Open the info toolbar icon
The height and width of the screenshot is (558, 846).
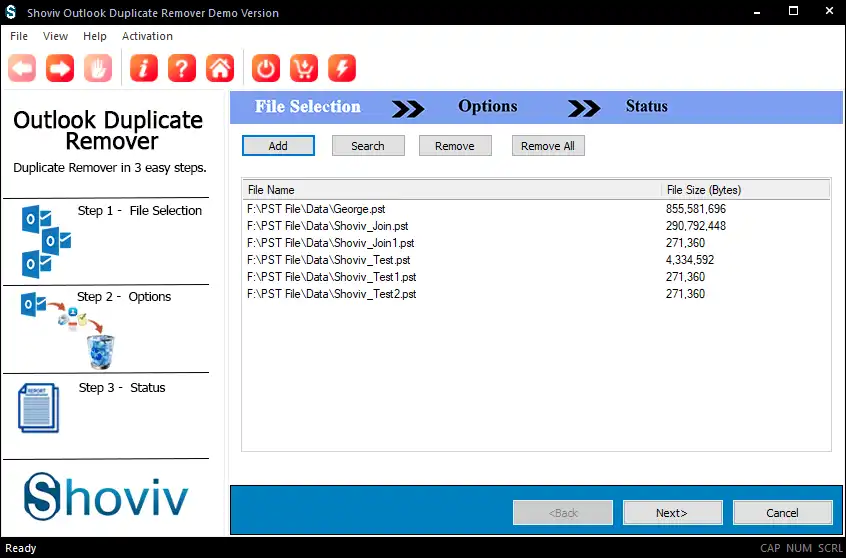tap(144, 68)
